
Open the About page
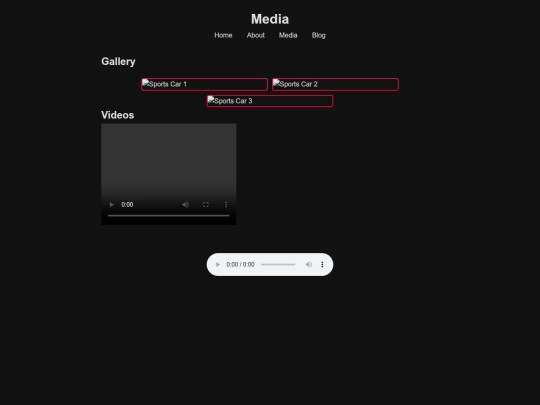(x=256, y=35)
